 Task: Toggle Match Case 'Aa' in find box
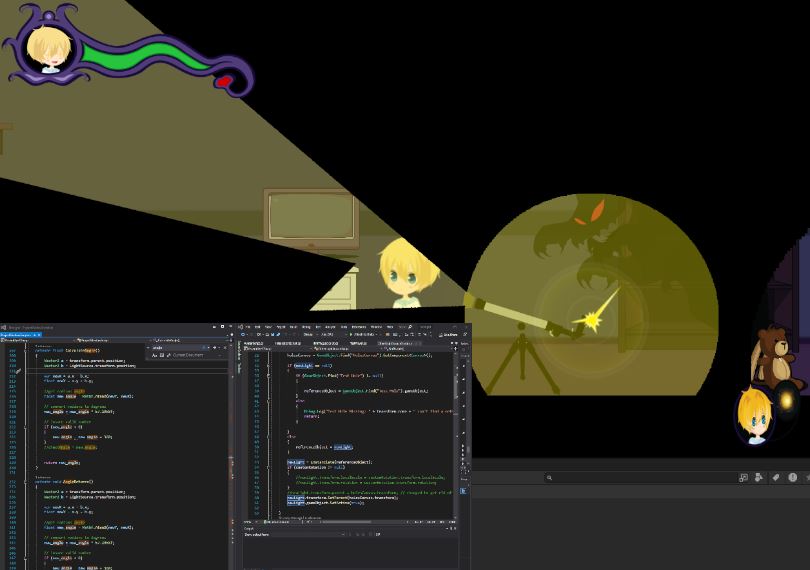pyautogui.click(x=154, y=355)
